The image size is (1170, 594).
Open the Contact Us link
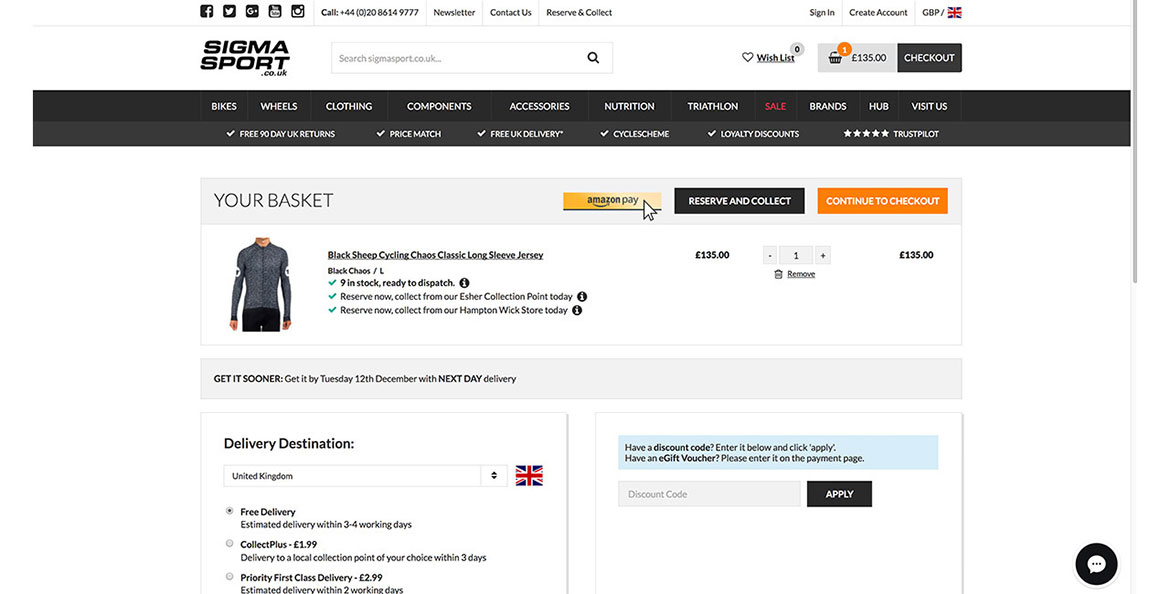510,13
